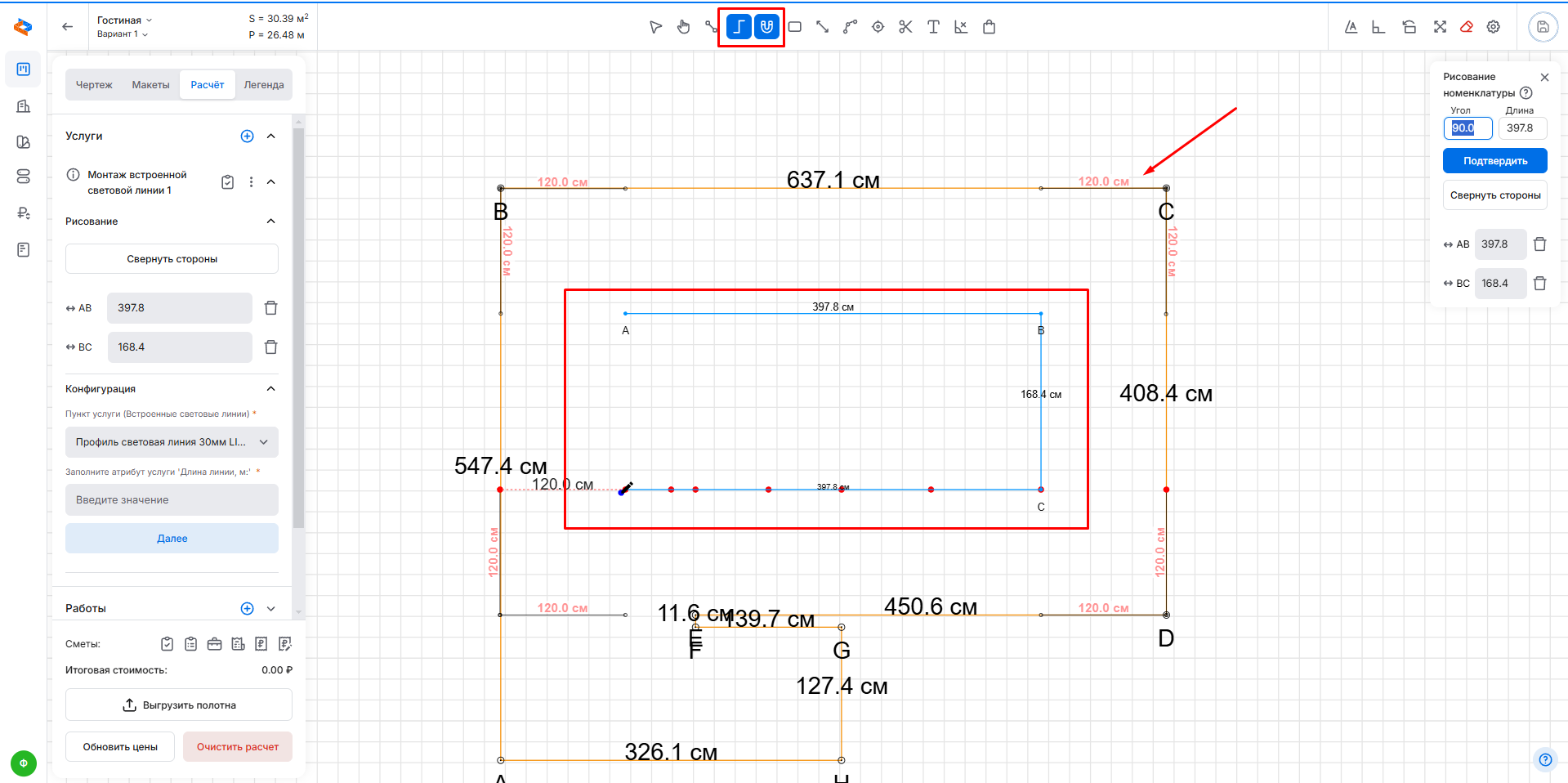Choose the hand pan tool
Viewport: 1568px width, 783px height.
tap(683, 27)
